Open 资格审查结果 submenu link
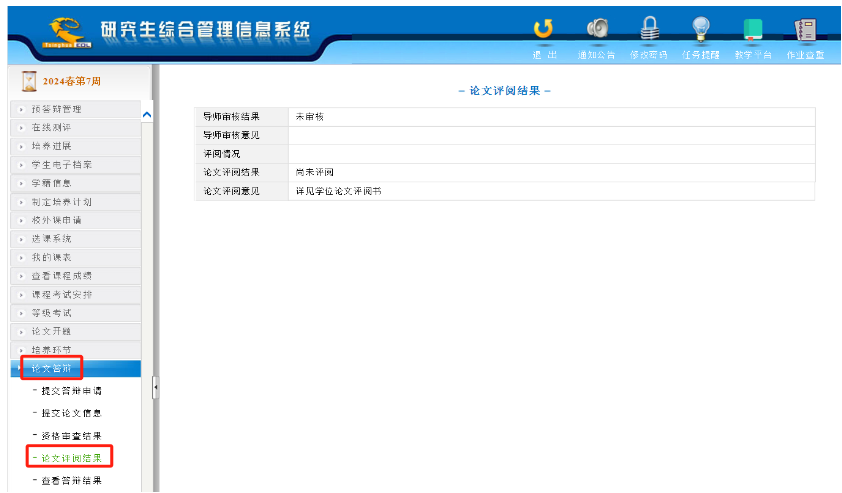Screen dimensions: 842x493 click(71, 436)
